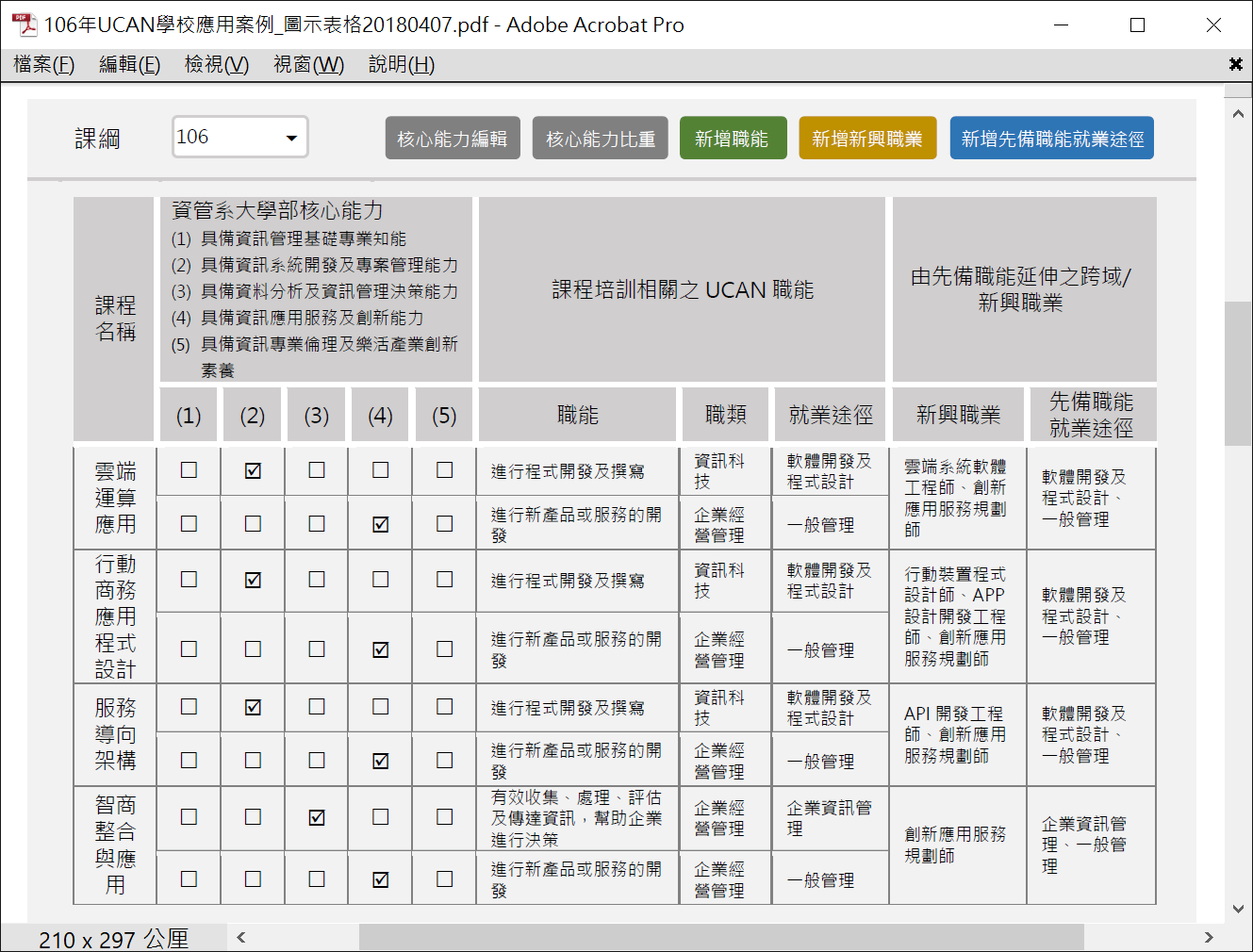Click the horizontal scrollbar left arrow
The height and width of the screenshot is (952, 1253).
pyautogui.click(x=241, y=937)
